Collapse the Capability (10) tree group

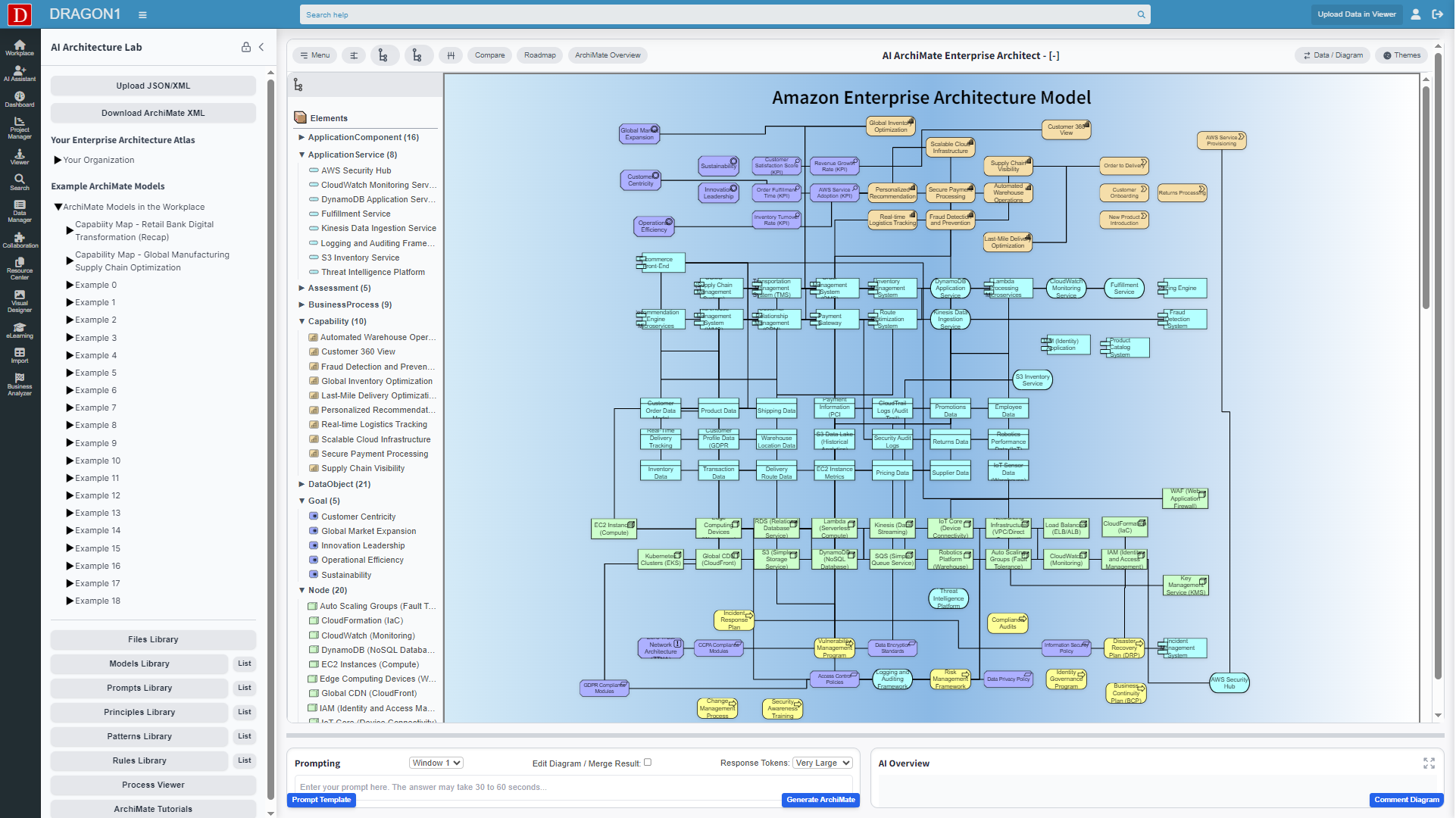pyautogui.click(x=302, y=322)
